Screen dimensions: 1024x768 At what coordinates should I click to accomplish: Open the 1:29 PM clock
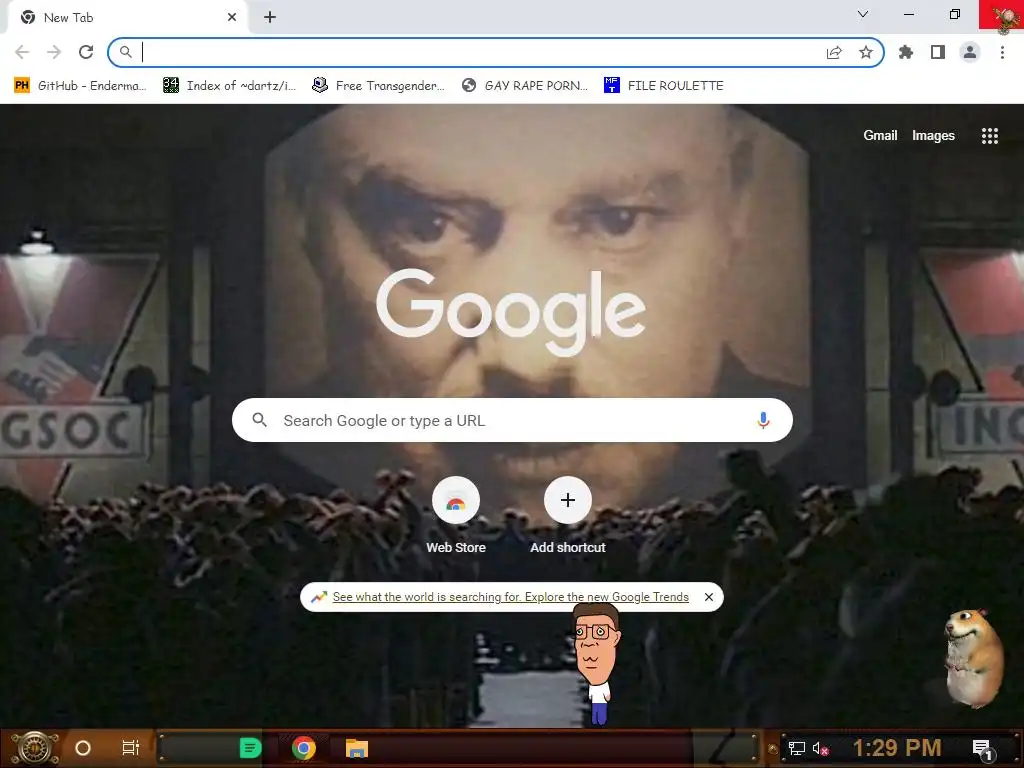pyautogui.click(x=897, y=748)
